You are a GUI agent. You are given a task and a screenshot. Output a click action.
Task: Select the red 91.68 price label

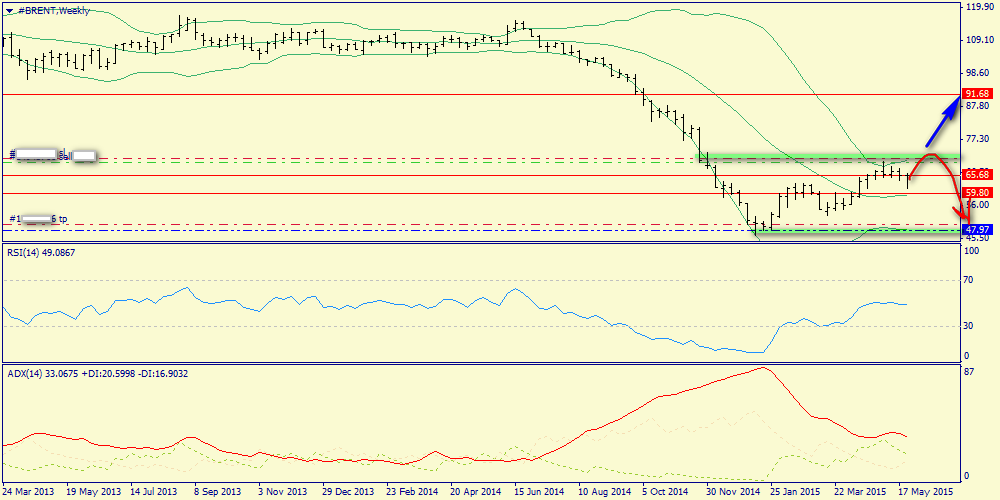[x=977, y=94]
